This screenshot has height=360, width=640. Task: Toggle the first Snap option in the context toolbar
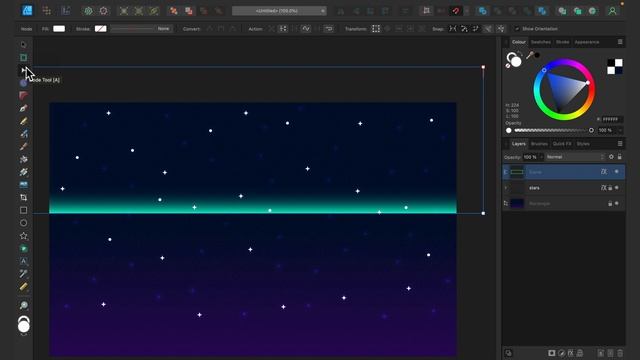click(x=453, y=29)
